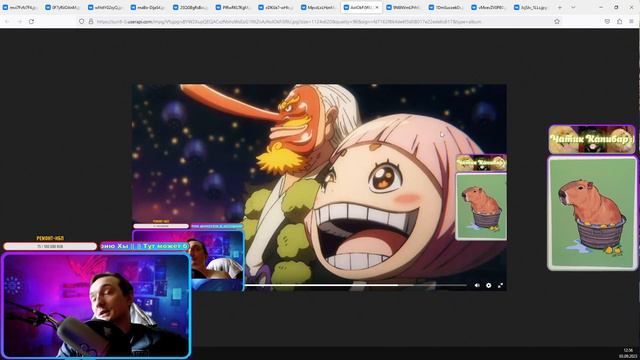Switch to the sixth browser tab
The image size is (640, 360).
coord(233,7)
